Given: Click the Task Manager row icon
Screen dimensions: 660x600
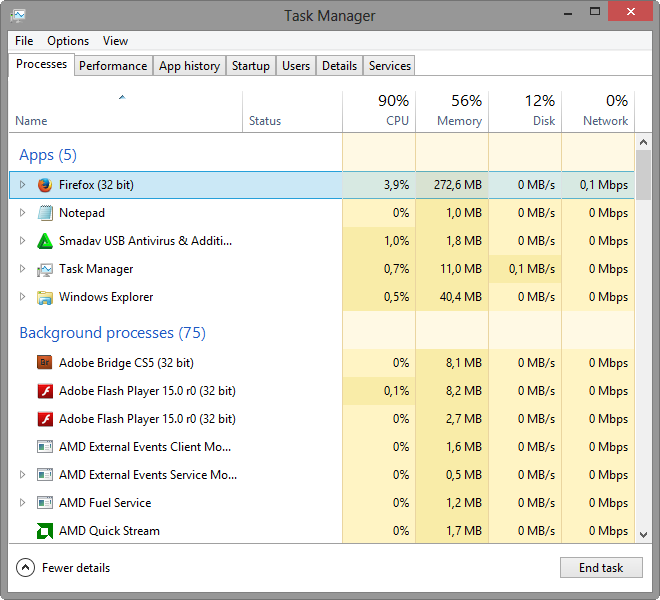Looking at the screenshot, I should click(x=45, y=269).
